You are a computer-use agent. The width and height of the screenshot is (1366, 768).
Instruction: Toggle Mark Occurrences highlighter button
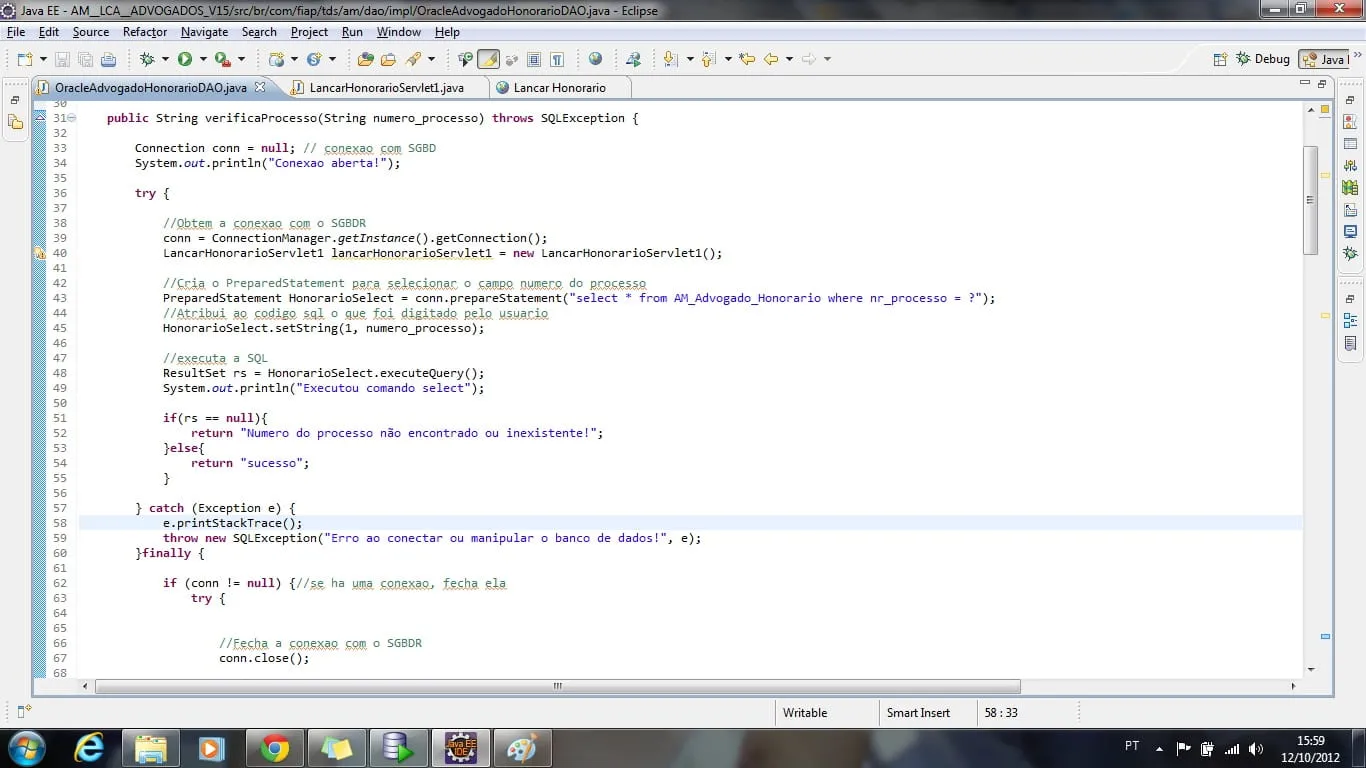coord(488,59)
